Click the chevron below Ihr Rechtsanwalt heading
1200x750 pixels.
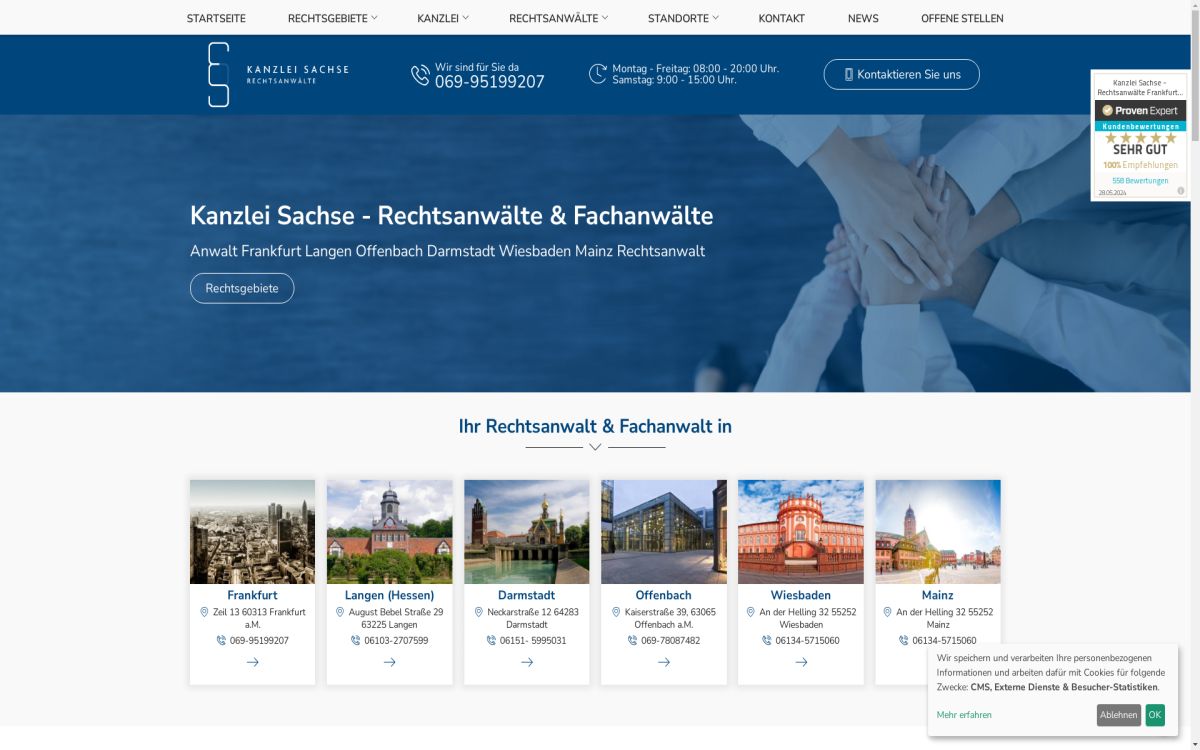595,447
